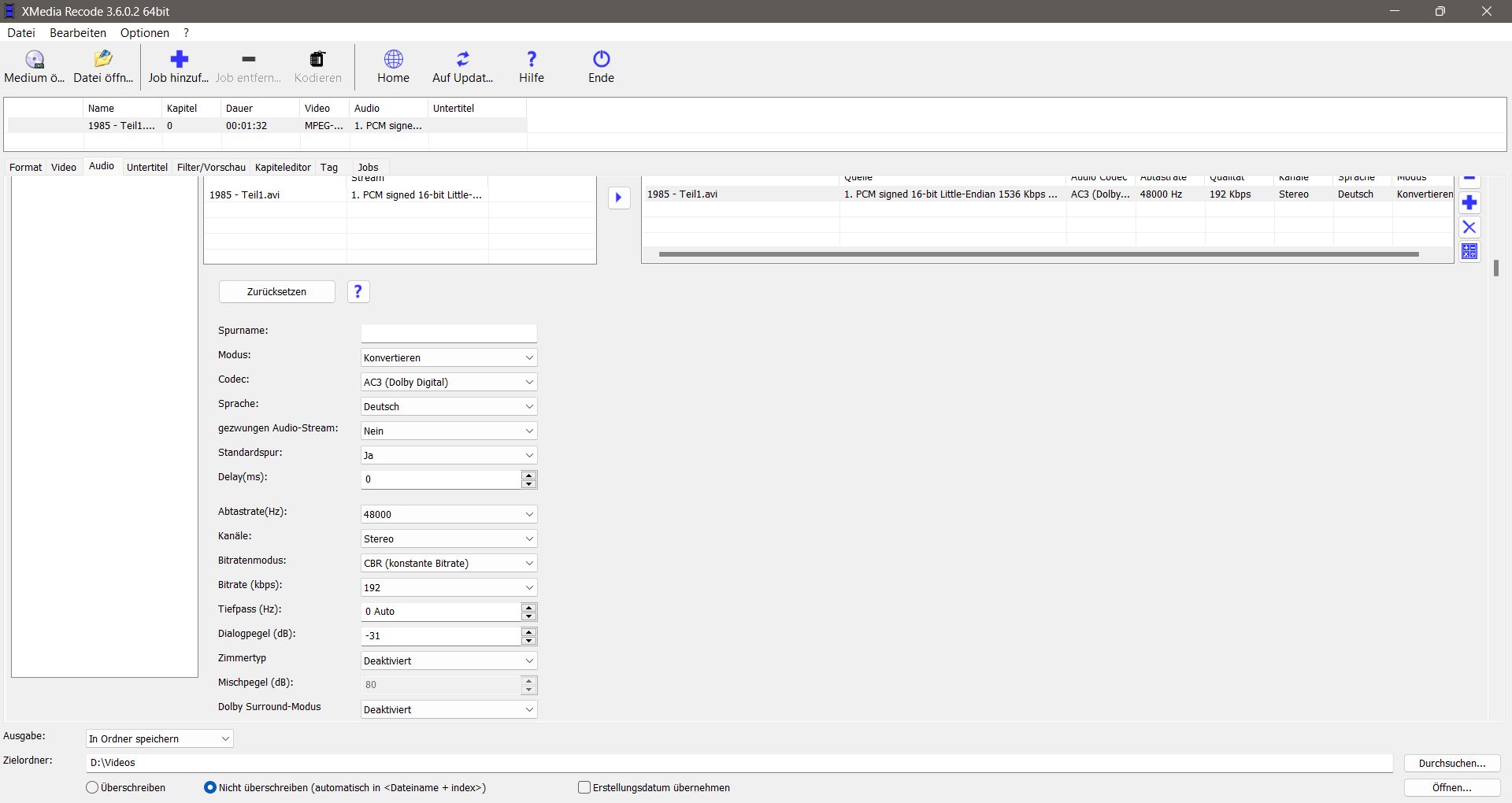Click the blue minus icon beside track list
This screenshot has height=803, width=1512.
pyautogui.click(x=1469, y=180)
